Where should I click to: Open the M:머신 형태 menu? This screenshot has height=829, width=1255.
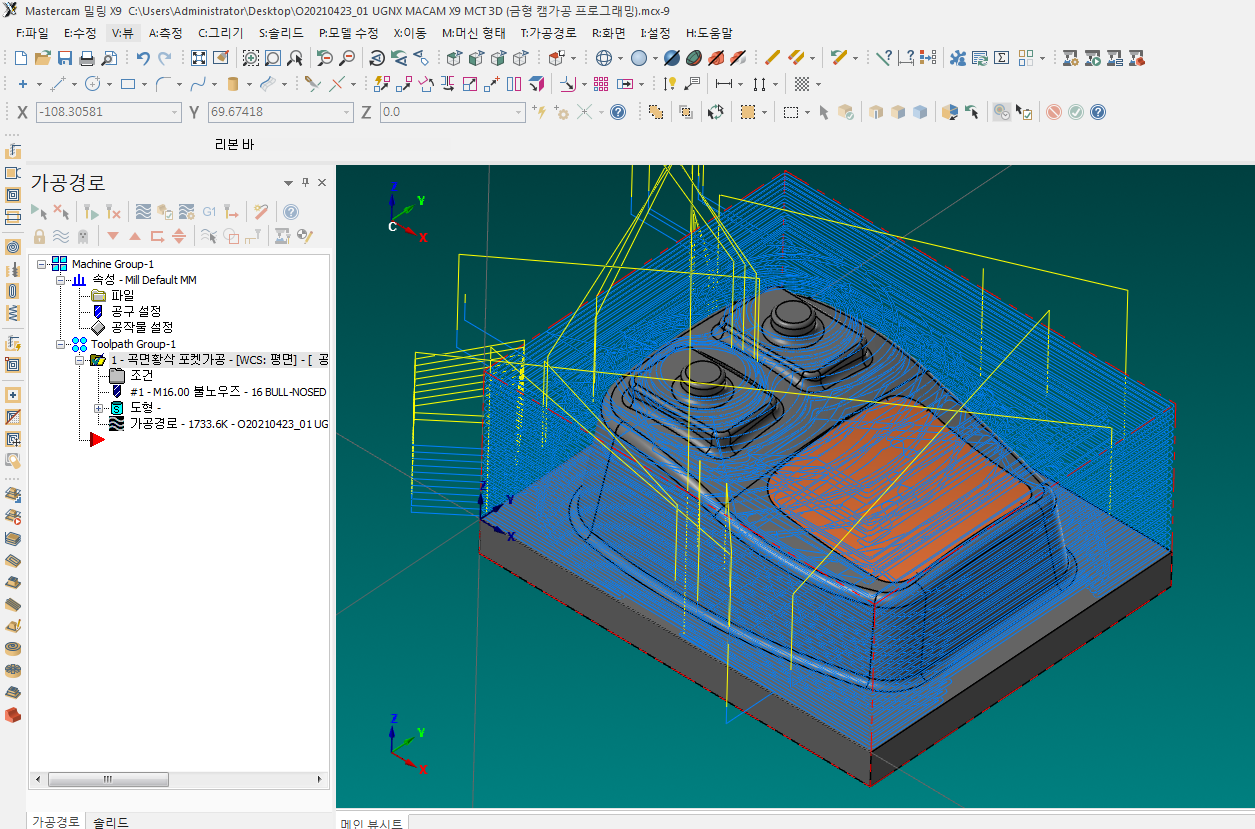pos(474,33)
